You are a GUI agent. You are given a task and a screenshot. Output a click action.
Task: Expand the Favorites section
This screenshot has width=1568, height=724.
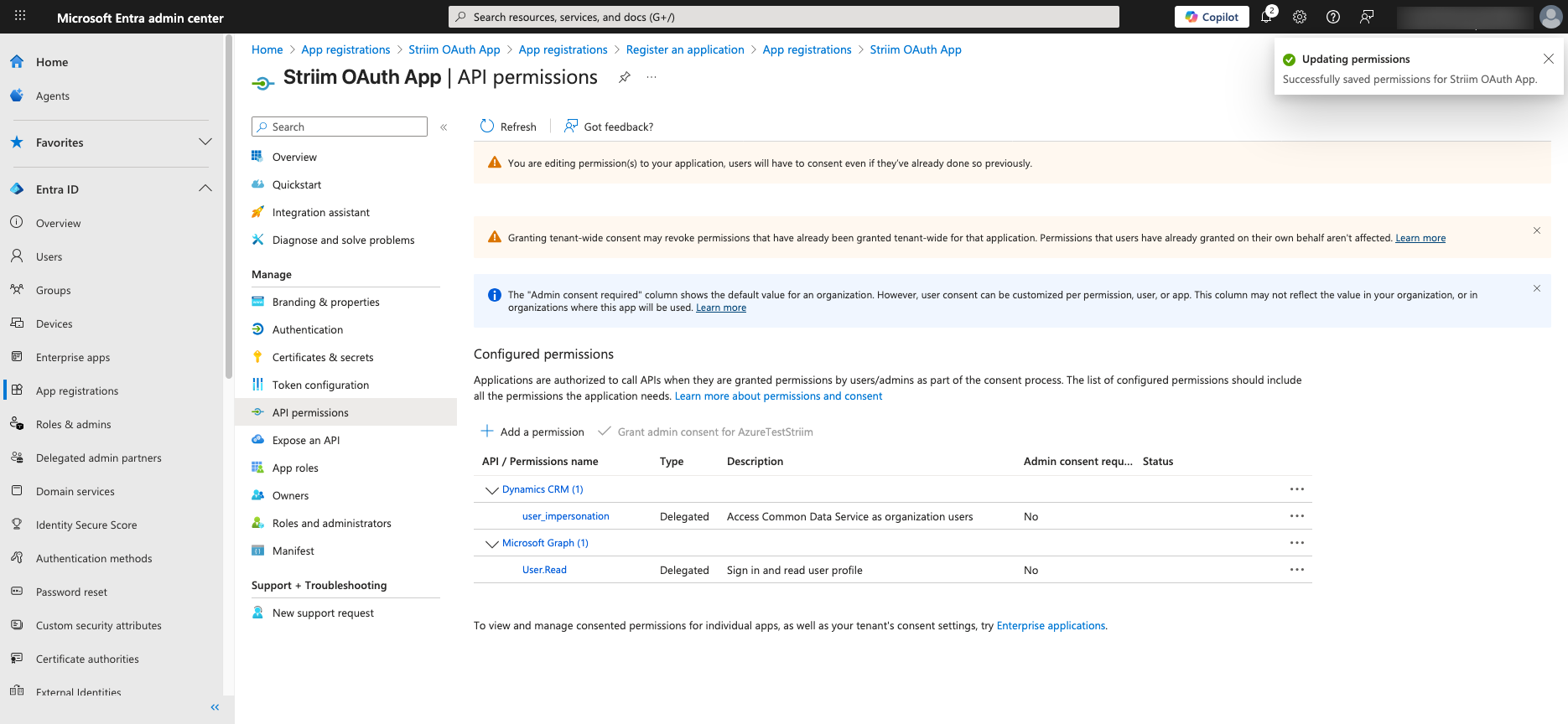click(x=205, y=142)
